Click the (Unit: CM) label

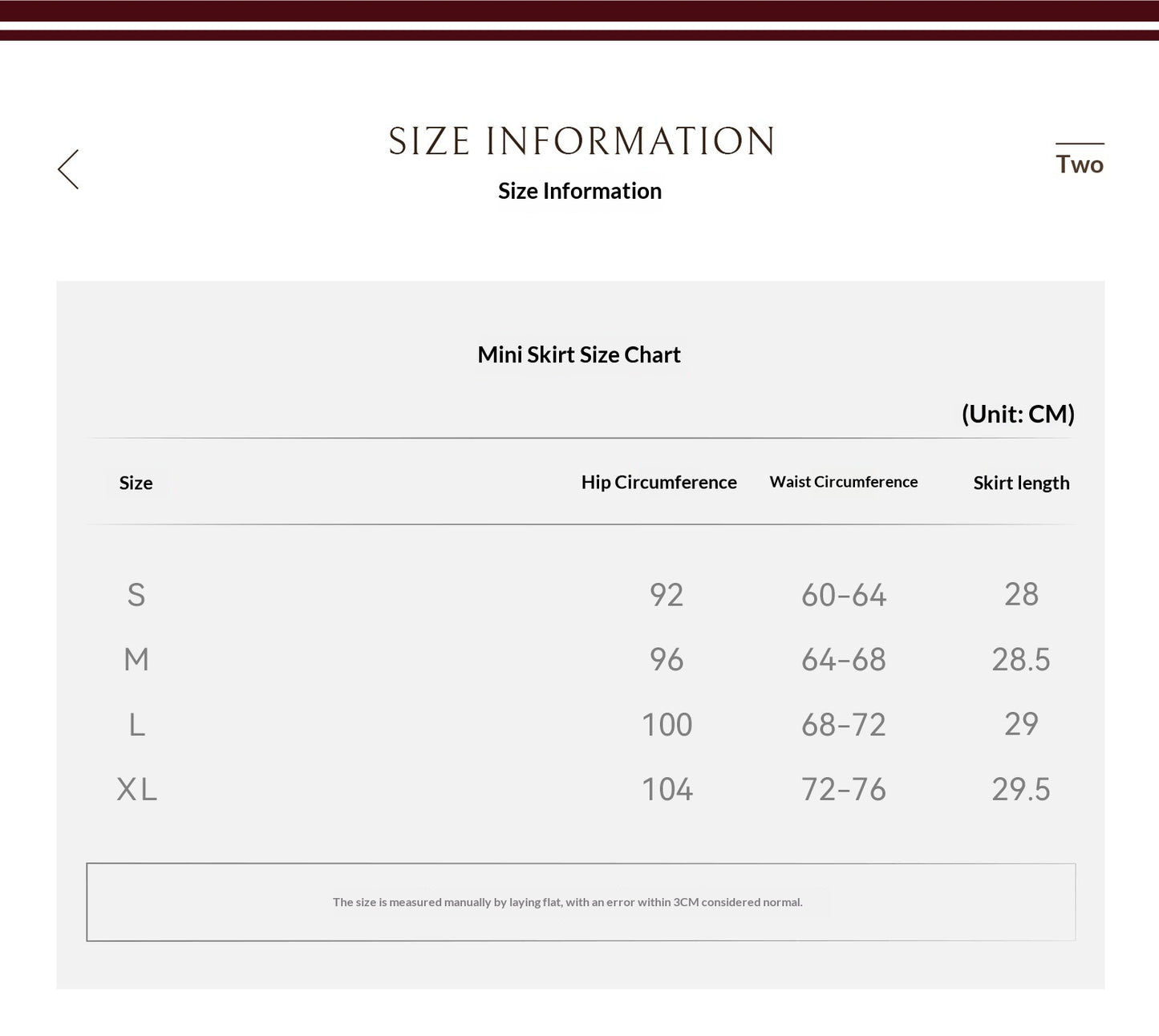(1018, 414)
